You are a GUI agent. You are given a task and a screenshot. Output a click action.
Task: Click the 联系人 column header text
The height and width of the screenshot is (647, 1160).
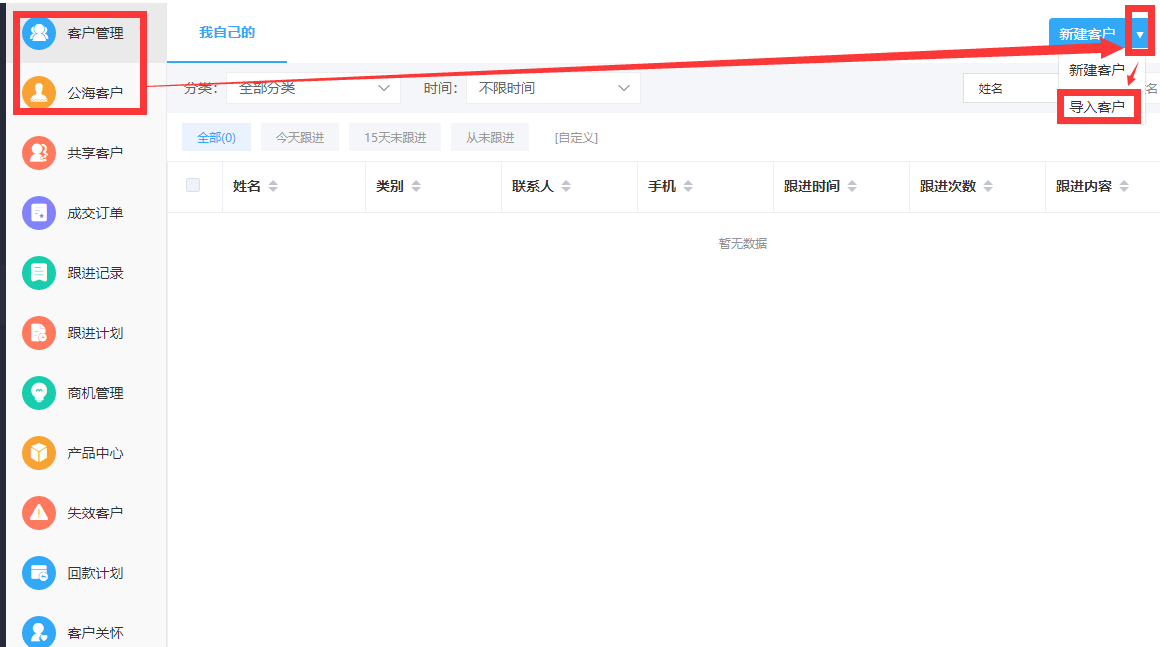point(533,186)
